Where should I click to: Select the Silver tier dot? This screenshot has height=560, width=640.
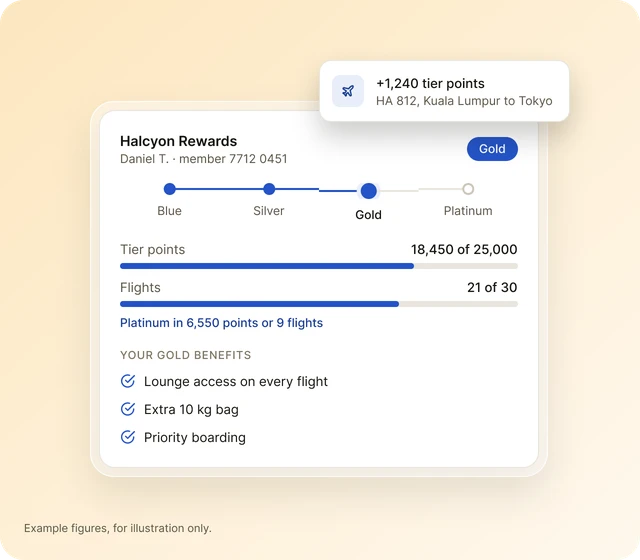[x=269, y=189]
